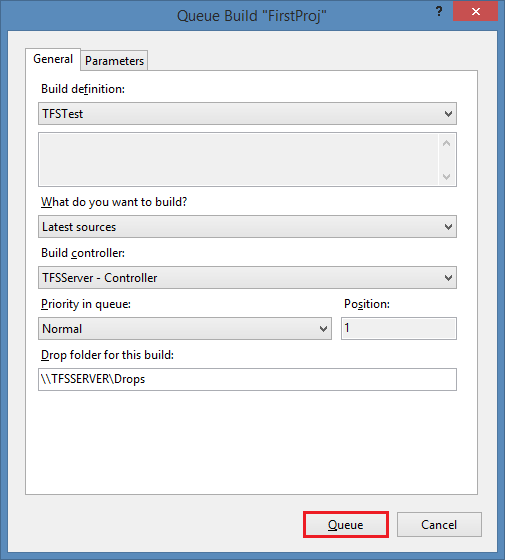The image size is (505, 560).
Task: Click the Build definition dropdown arrow
Action: 448,114
